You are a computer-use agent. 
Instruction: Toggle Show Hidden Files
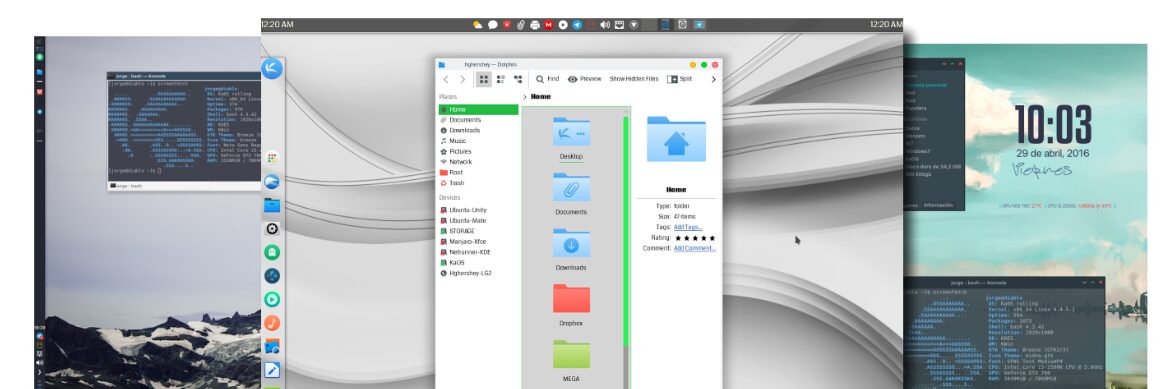634,79
